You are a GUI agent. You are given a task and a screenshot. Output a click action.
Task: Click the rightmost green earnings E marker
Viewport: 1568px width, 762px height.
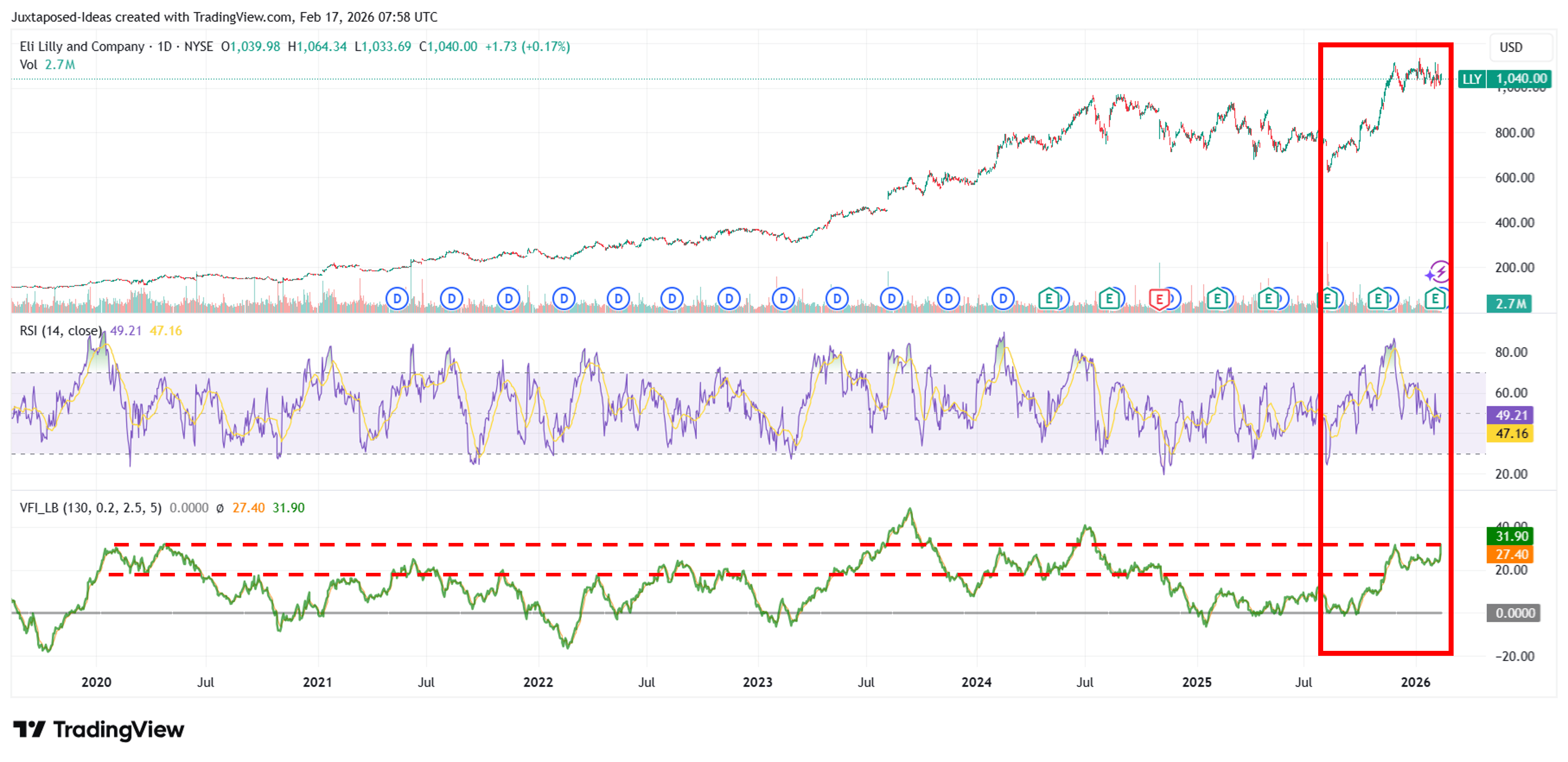tap(1435, 299)
